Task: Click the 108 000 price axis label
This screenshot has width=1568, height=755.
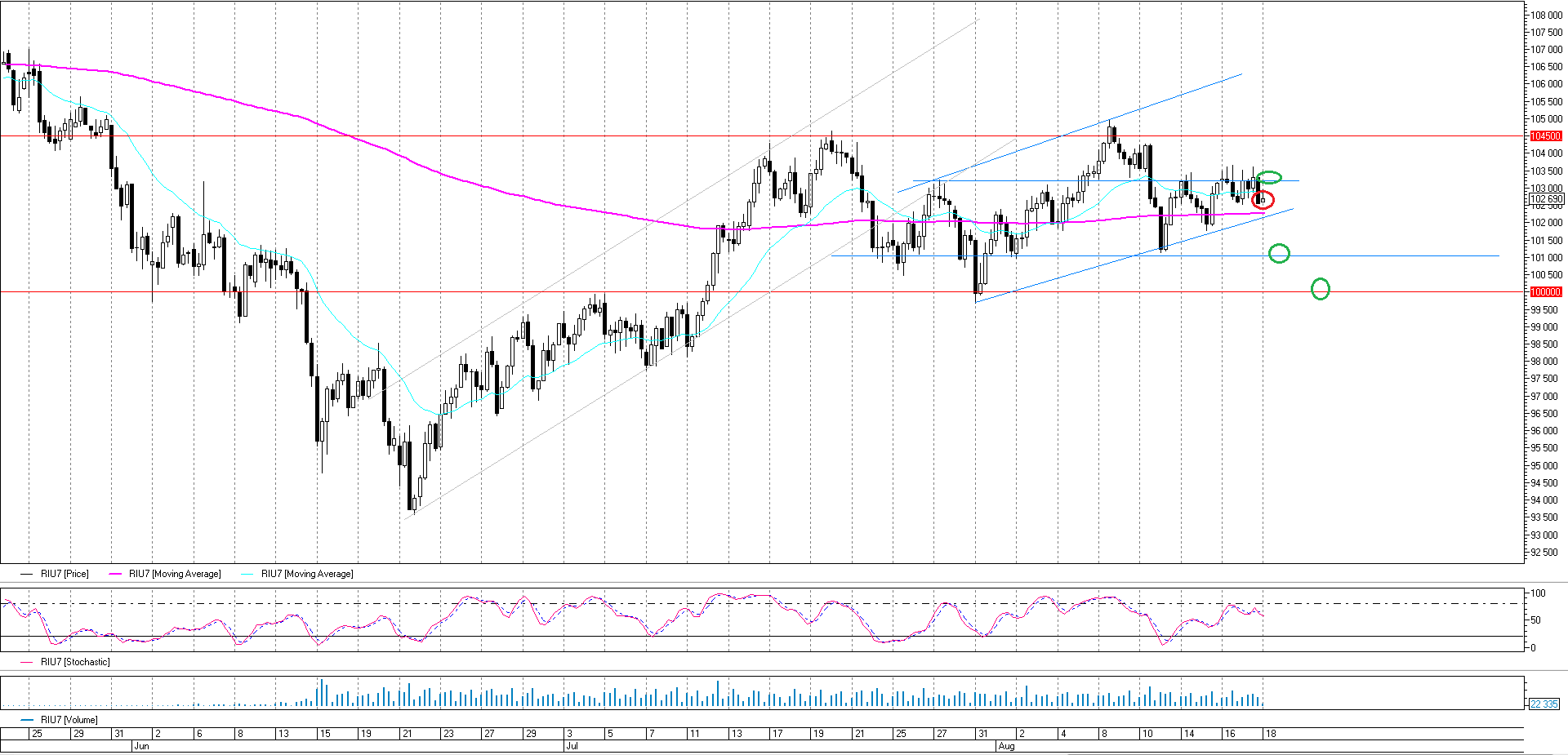Action: point(1547,16)
